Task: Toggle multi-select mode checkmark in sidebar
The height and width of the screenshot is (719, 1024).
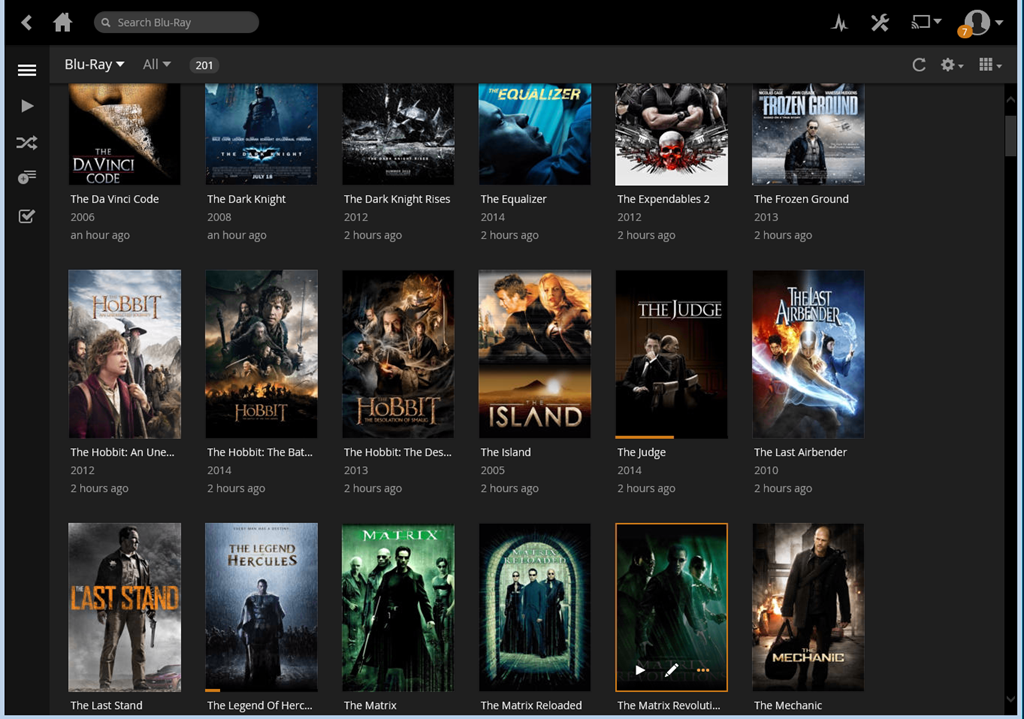Action: [27, 216]
